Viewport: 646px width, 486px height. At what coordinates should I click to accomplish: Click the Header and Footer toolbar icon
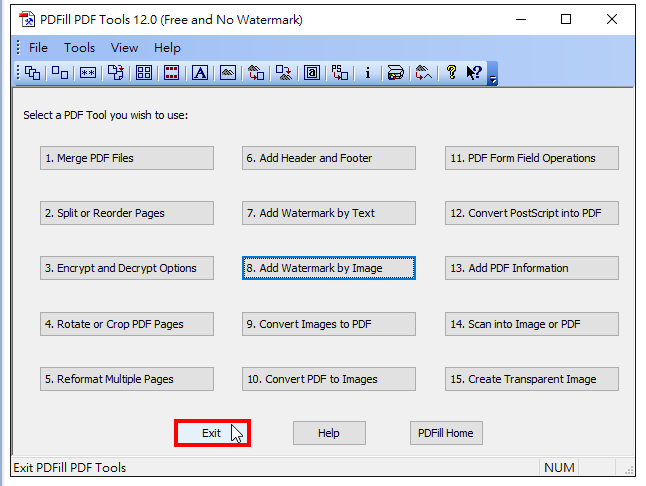[x=171, y=73]
